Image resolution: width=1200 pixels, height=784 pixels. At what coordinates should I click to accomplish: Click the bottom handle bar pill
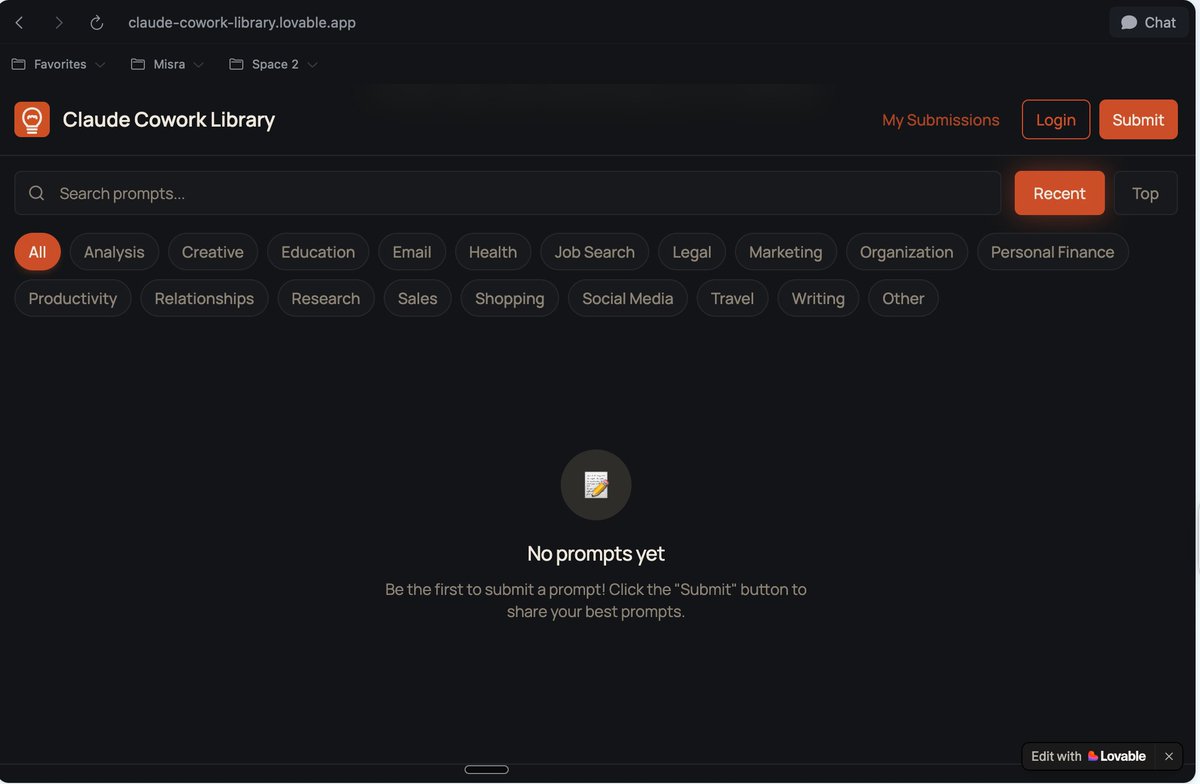[487, 769]
